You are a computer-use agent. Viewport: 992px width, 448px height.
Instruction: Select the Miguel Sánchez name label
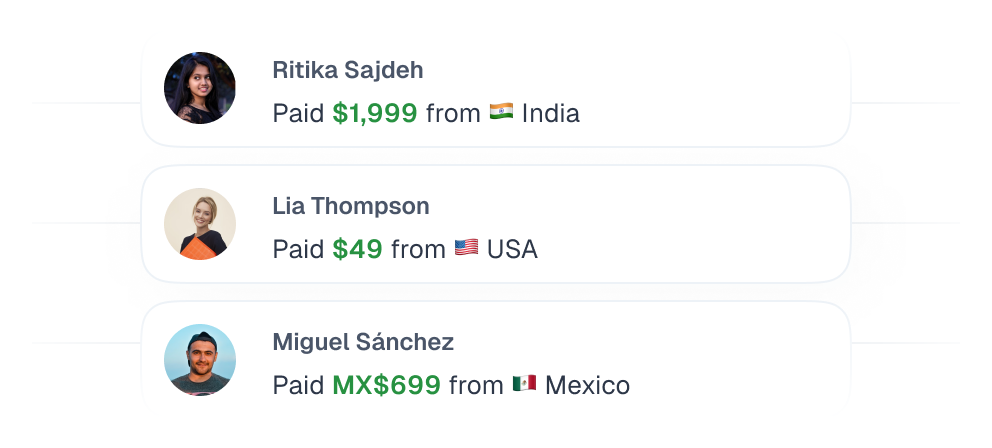363,342
